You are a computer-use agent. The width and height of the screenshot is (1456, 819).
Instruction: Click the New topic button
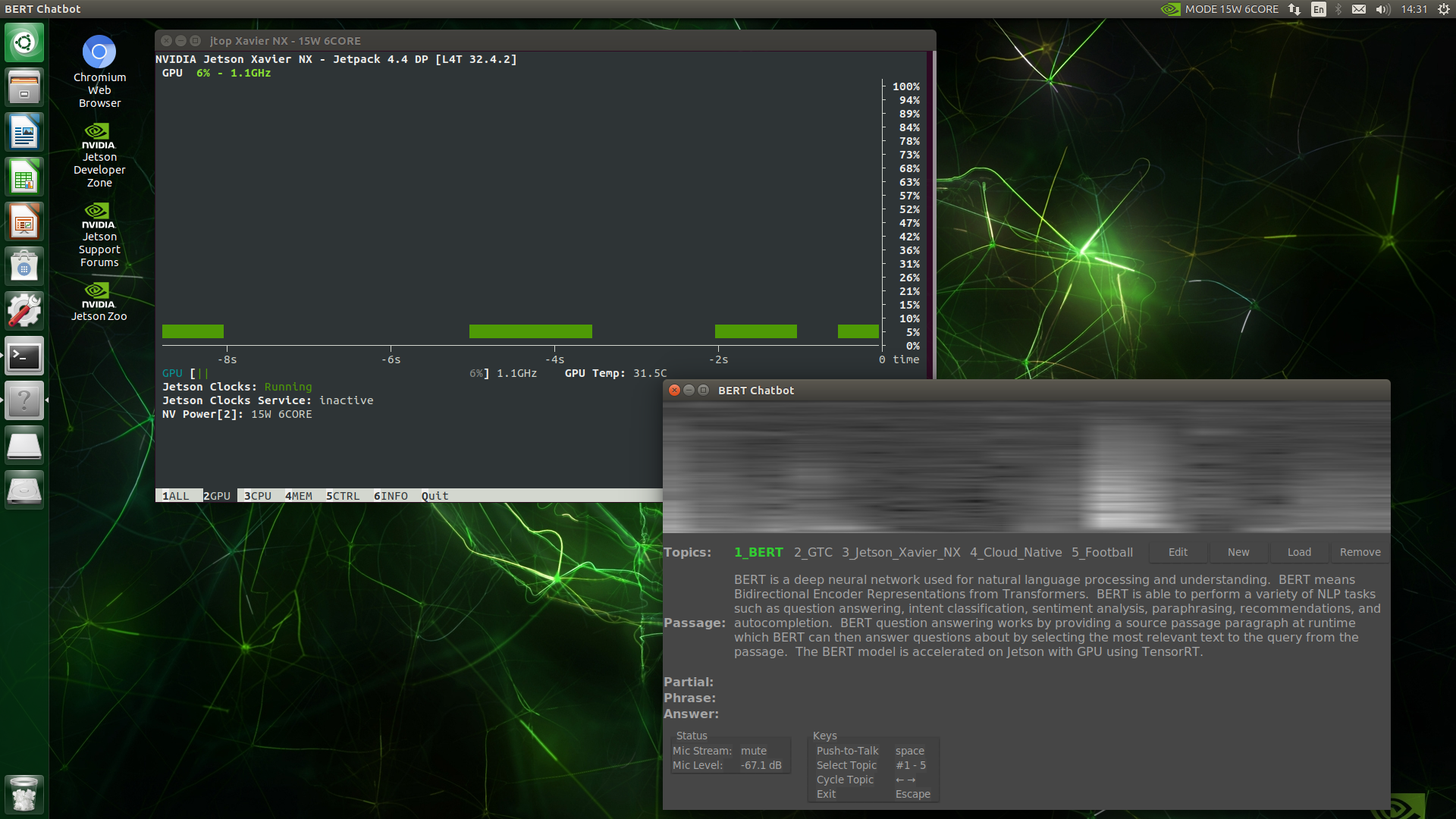pos(1238,552)
